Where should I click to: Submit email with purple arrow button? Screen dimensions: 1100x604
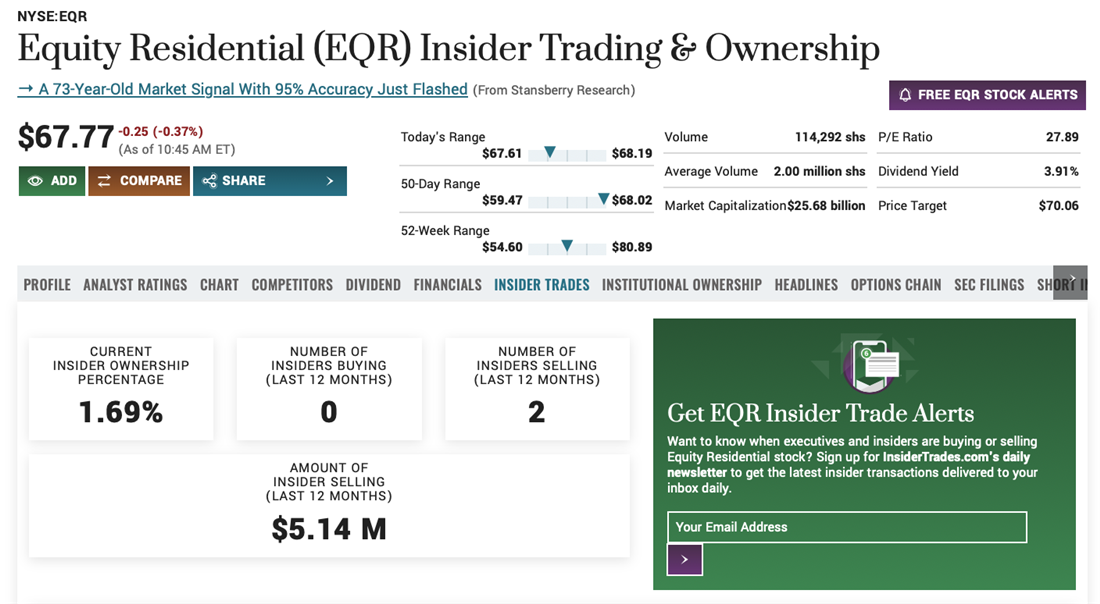point(685,560)
